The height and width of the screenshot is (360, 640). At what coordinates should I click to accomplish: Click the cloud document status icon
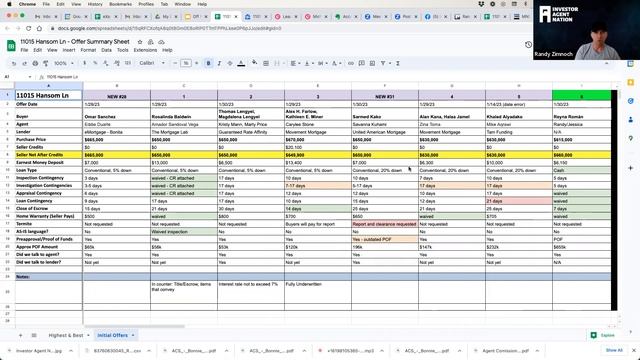click(x=161, y=42)
